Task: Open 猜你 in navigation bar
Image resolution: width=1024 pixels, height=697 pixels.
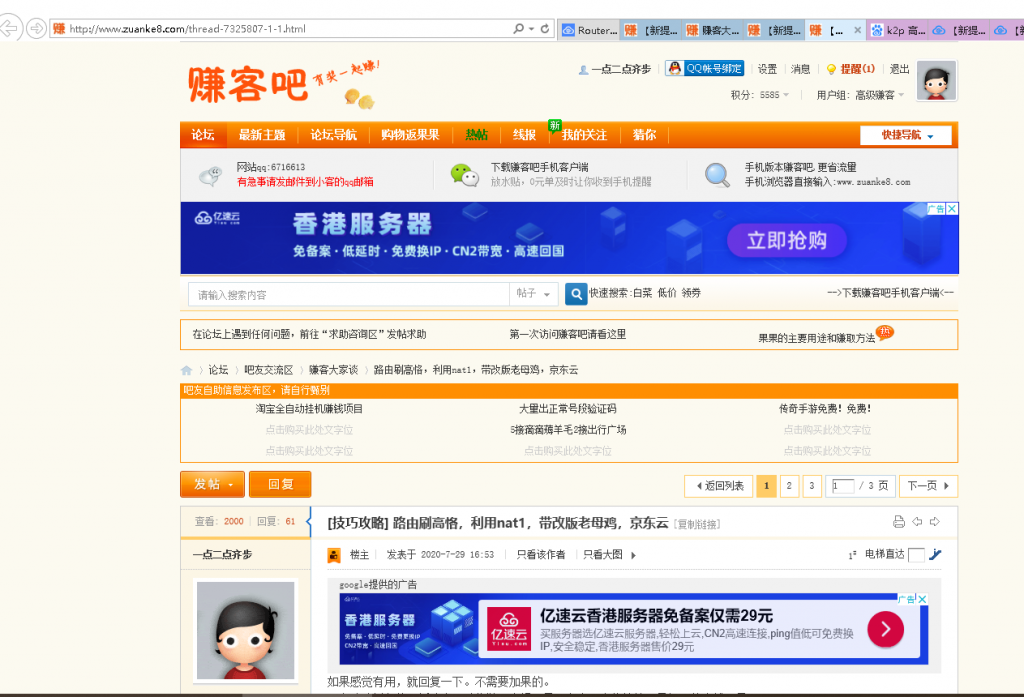Action: click(x=644, y=135)
